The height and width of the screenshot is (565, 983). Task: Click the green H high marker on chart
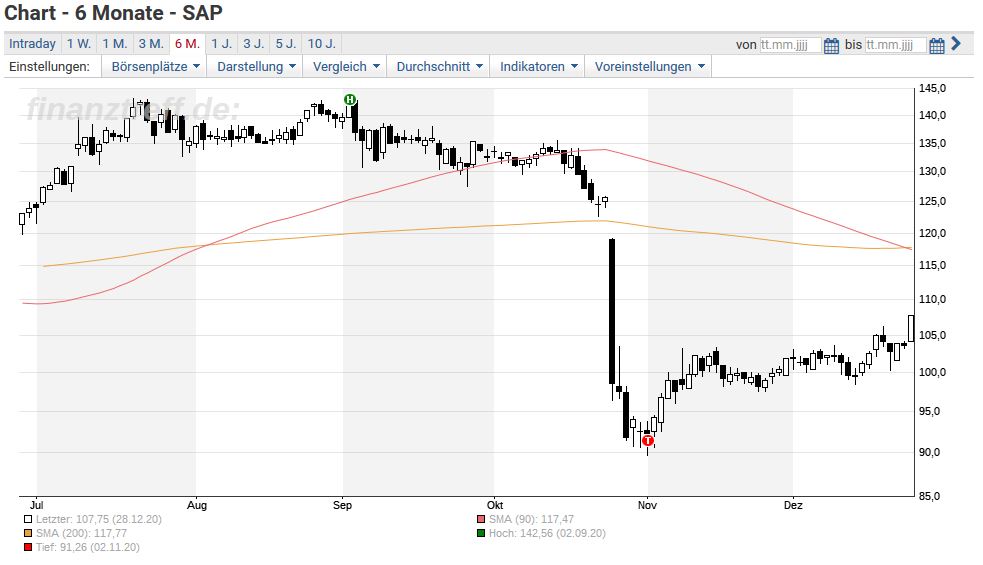350,99
